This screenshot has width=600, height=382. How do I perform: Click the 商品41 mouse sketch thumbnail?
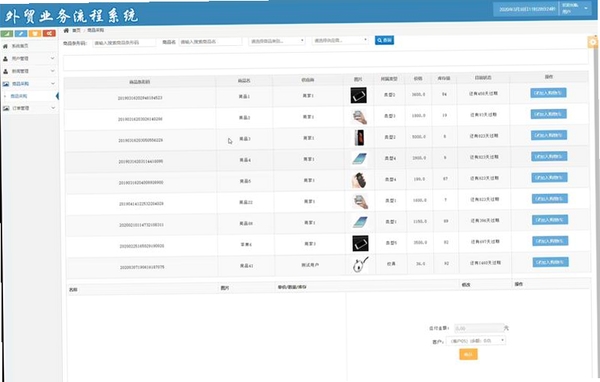[361, 264]
